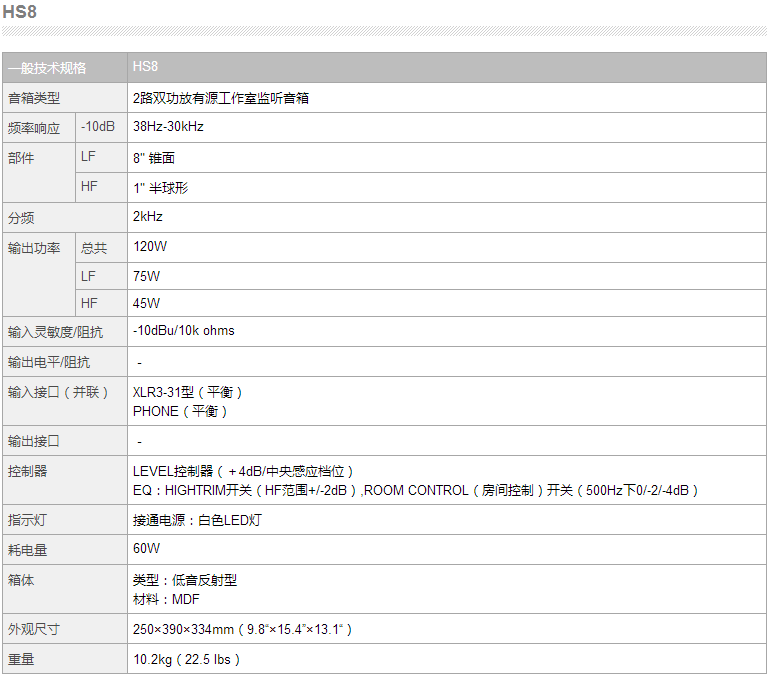Click the HS8 page heading
Viewport: 767px width, 676px height.
(20, 12)
